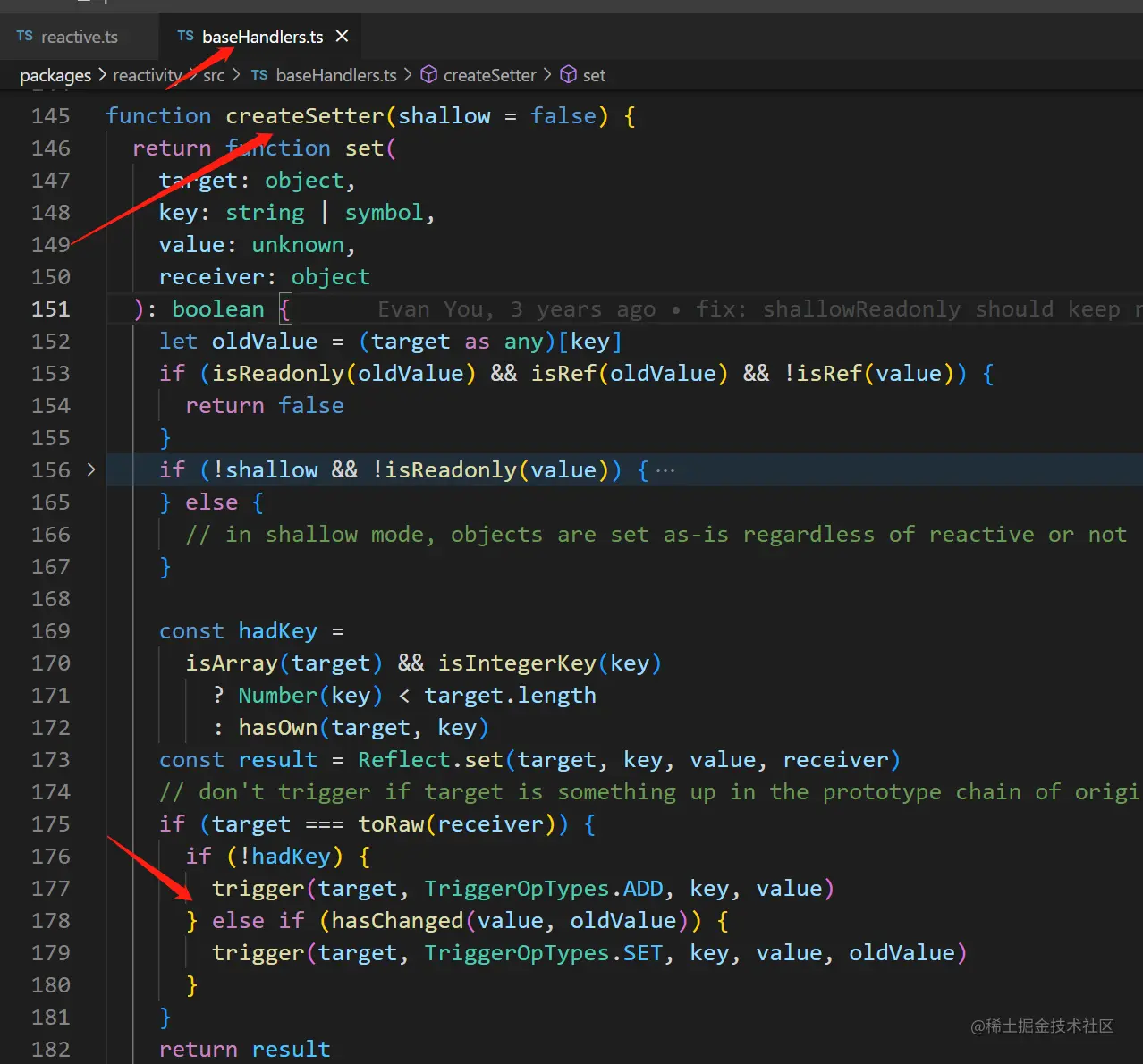Open reactivity breadcrumb segment
Viewport: 1143px width, 1064px height.
(x=147, y=75)
